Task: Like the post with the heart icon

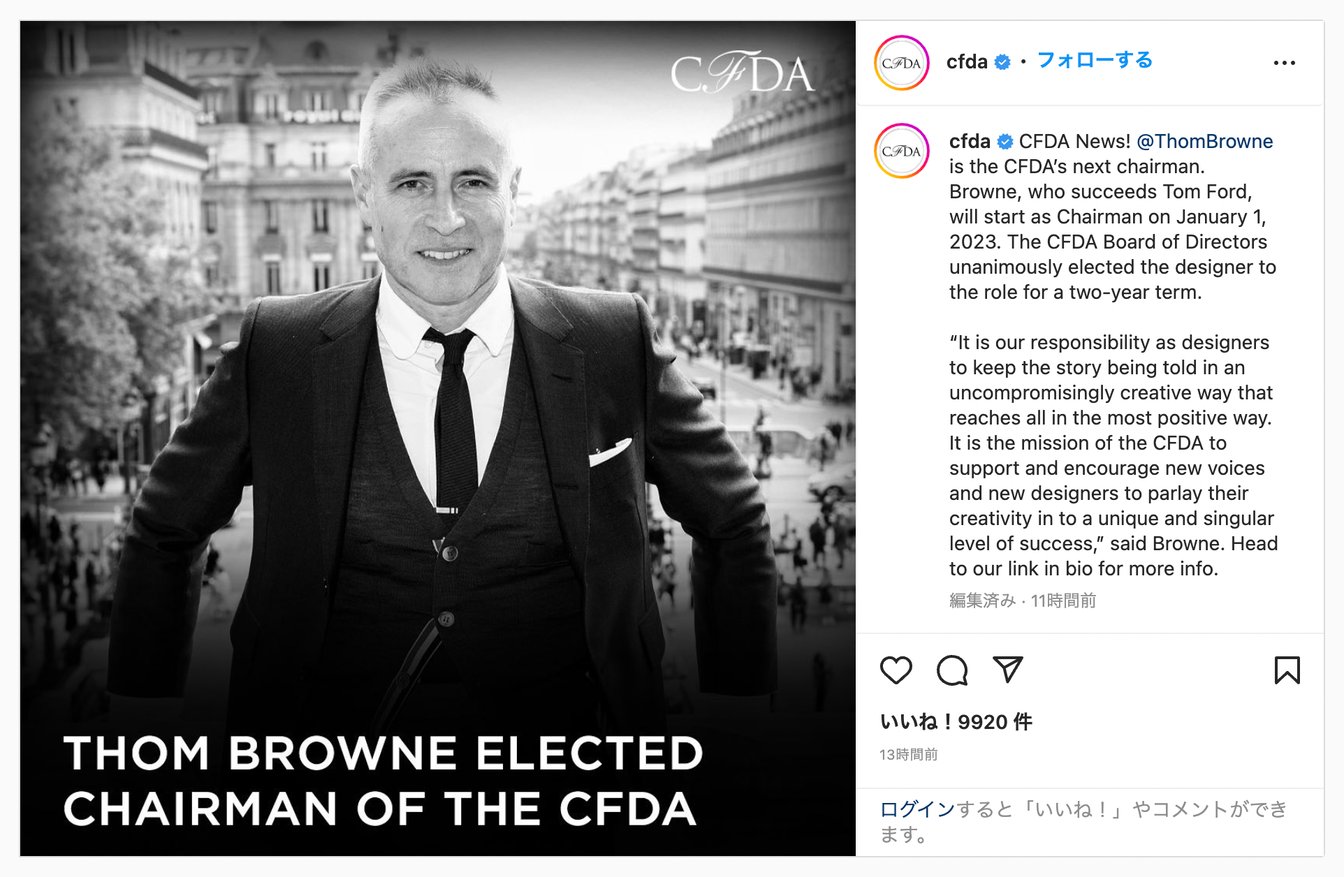Action: 896,670
